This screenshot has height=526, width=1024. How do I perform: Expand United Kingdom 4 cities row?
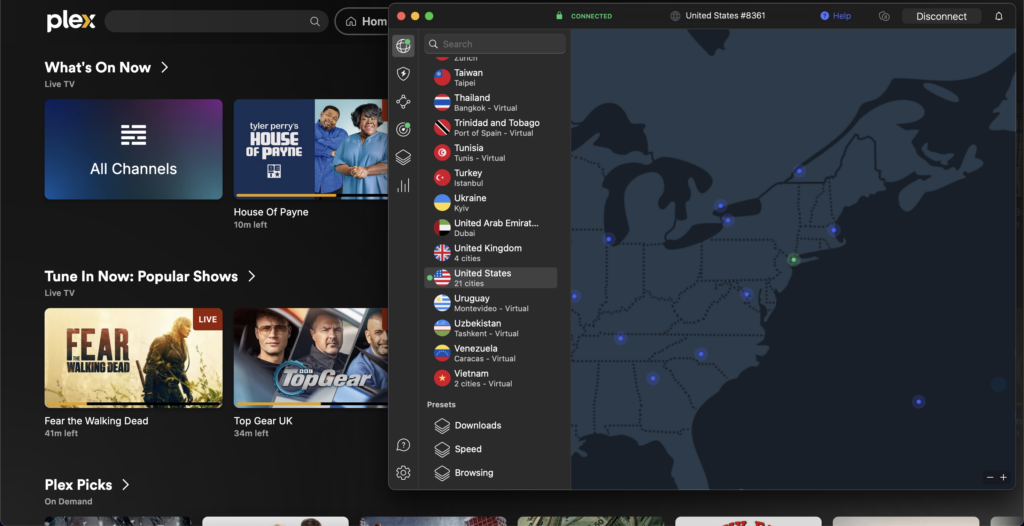pos(490,253)
